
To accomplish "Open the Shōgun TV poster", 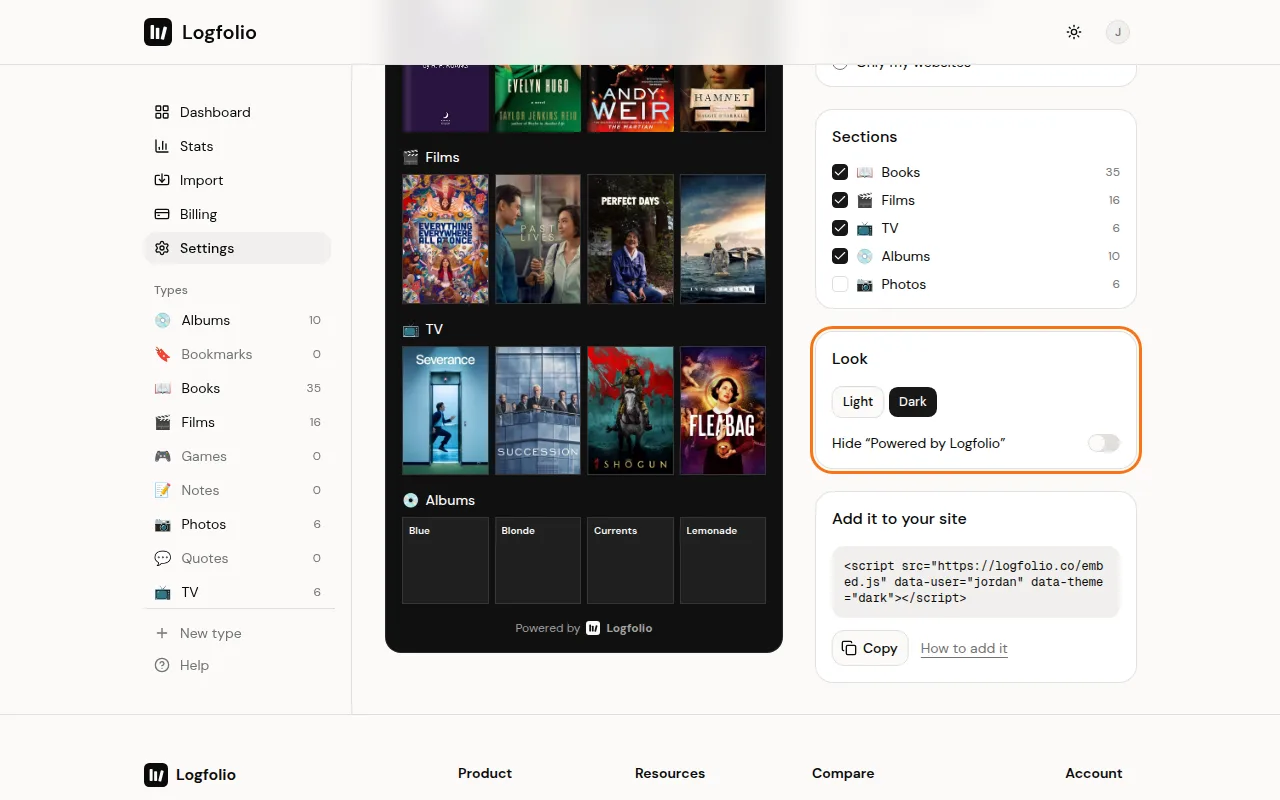I will click(x=630, y=410).
